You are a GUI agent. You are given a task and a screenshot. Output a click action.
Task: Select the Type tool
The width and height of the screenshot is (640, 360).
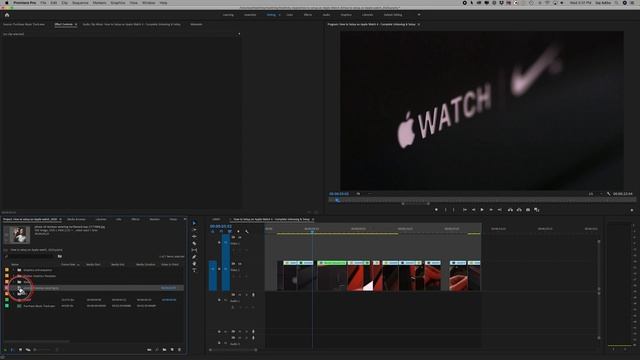[194, 270]
